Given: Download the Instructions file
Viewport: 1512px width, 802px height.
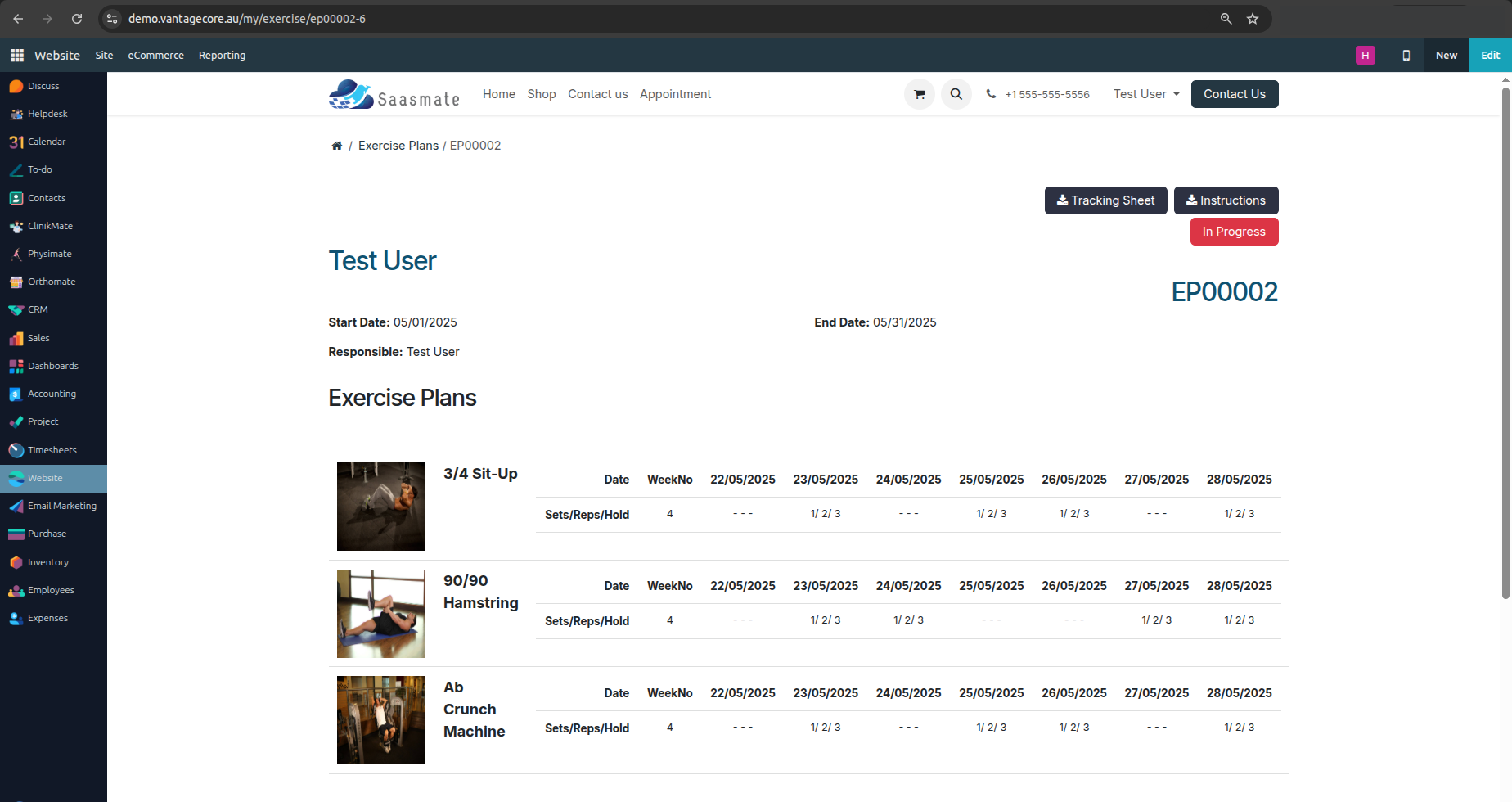Looking at the screenshot, I should 1226,200.
